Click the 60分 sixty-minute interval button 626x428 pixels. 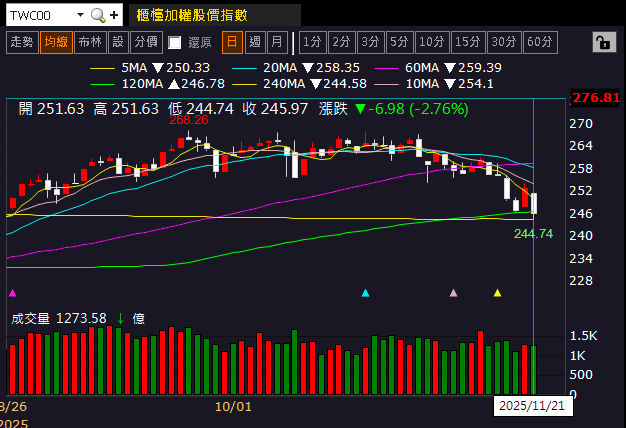click(x=540, y=42)
